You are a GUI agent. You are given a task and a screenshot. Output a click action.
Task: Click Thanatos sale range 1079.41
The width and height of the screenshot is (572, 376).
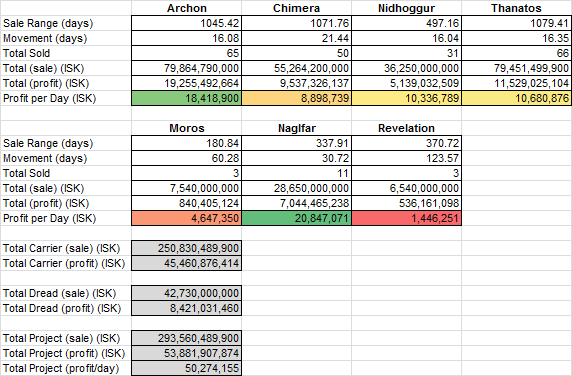click(x=516, y=23)
